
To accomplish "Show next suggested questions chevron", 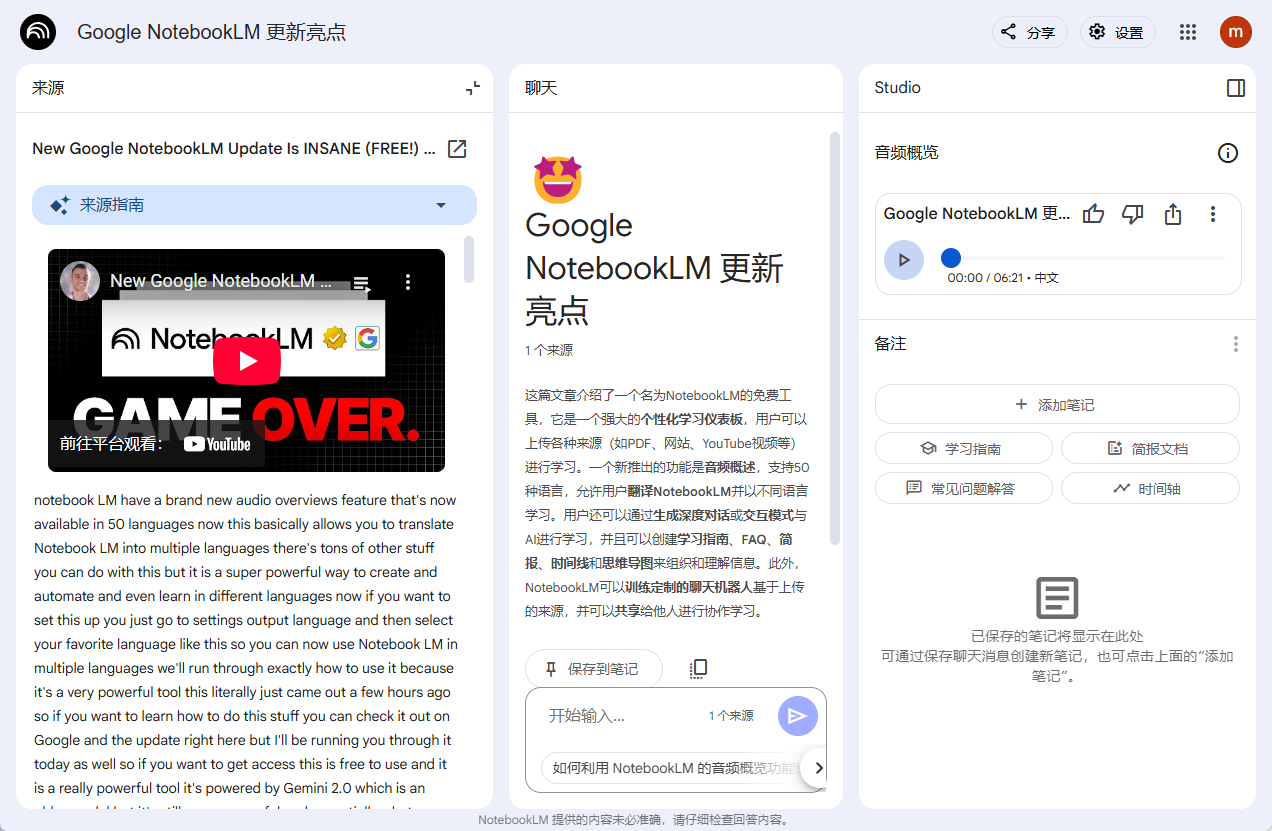I will coord(818,768).
